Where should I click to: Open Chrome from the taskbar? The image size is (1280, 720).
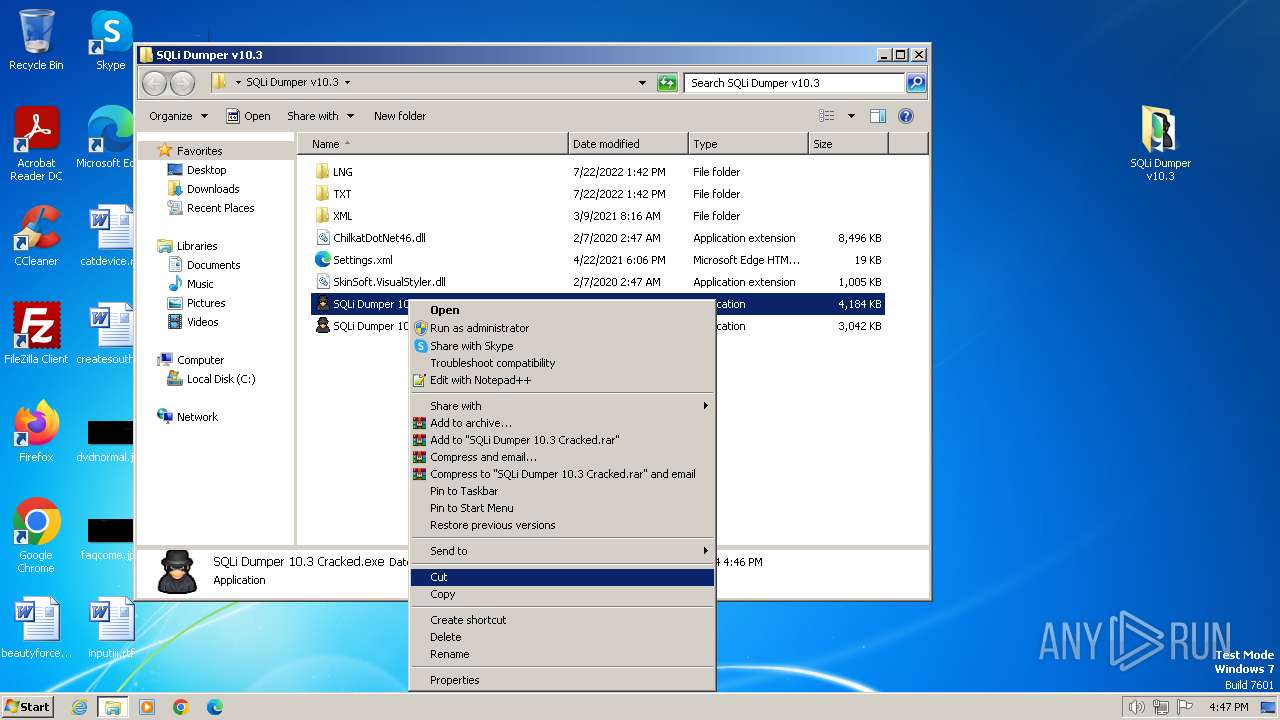coord(181,707)
